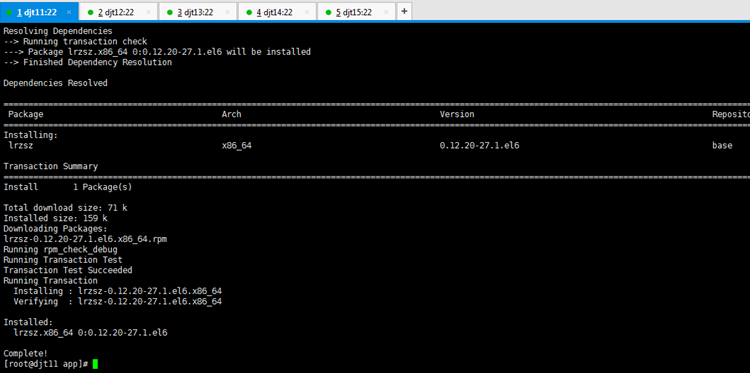
Task: Click the 'Verifying' lrzsz line
Action: pos(118,302)
